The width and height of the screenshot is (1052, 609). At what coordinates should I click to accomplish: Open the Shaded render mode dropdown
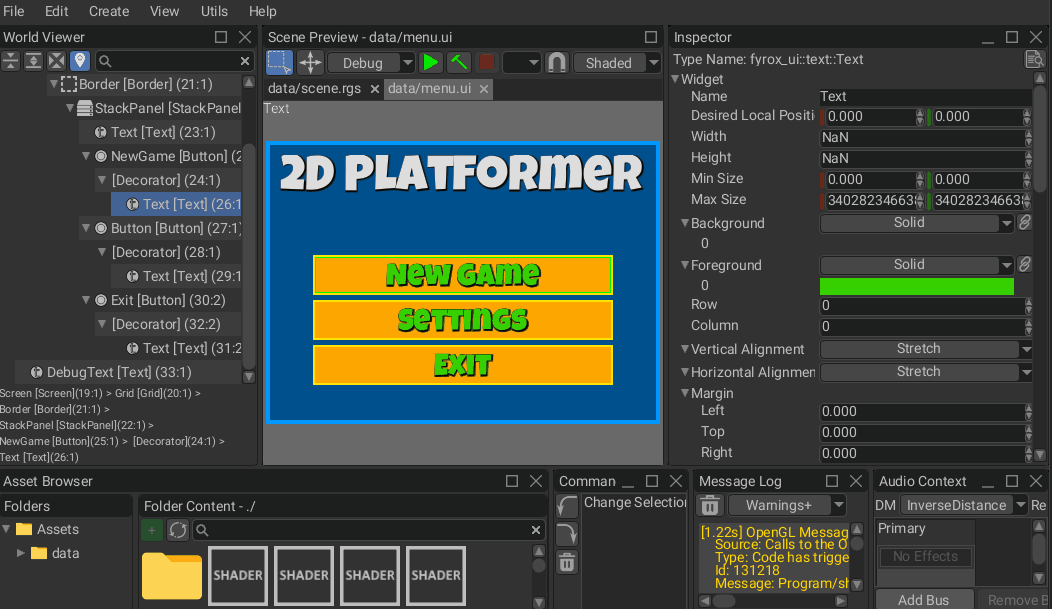tap(617, 62)
